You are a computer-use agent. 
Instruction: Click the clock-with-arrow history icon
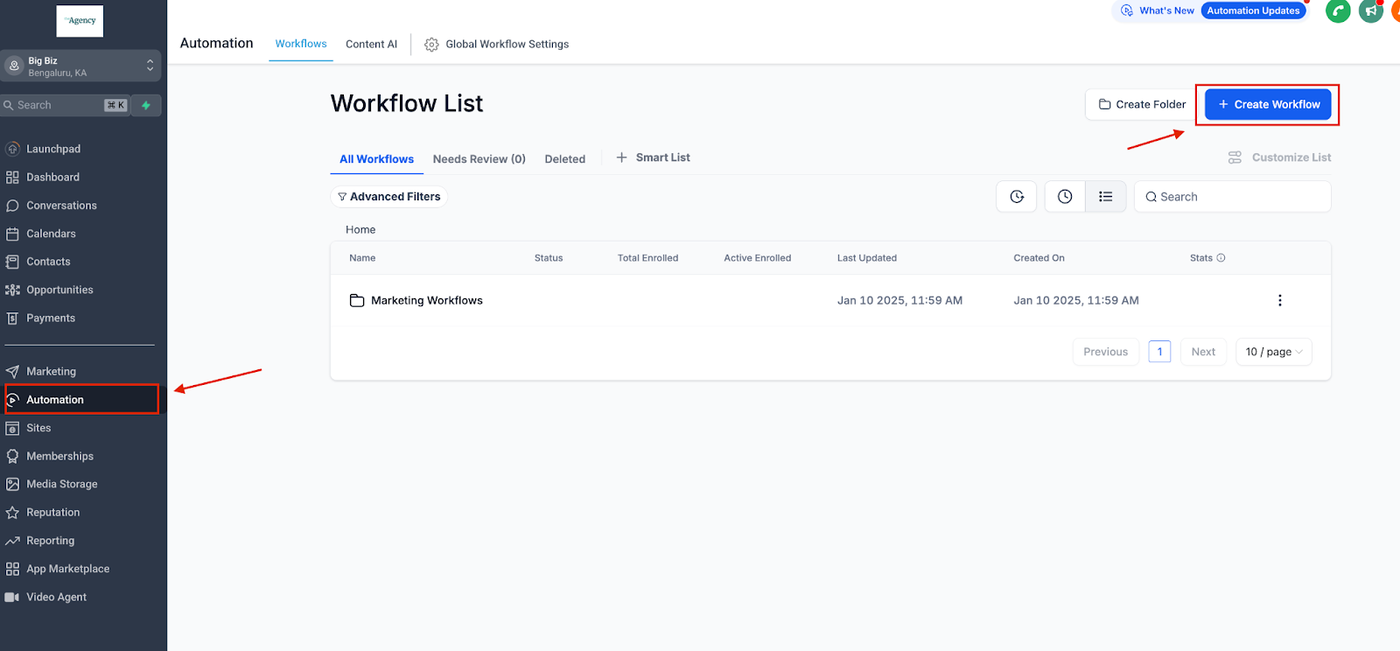[1016, 197]
